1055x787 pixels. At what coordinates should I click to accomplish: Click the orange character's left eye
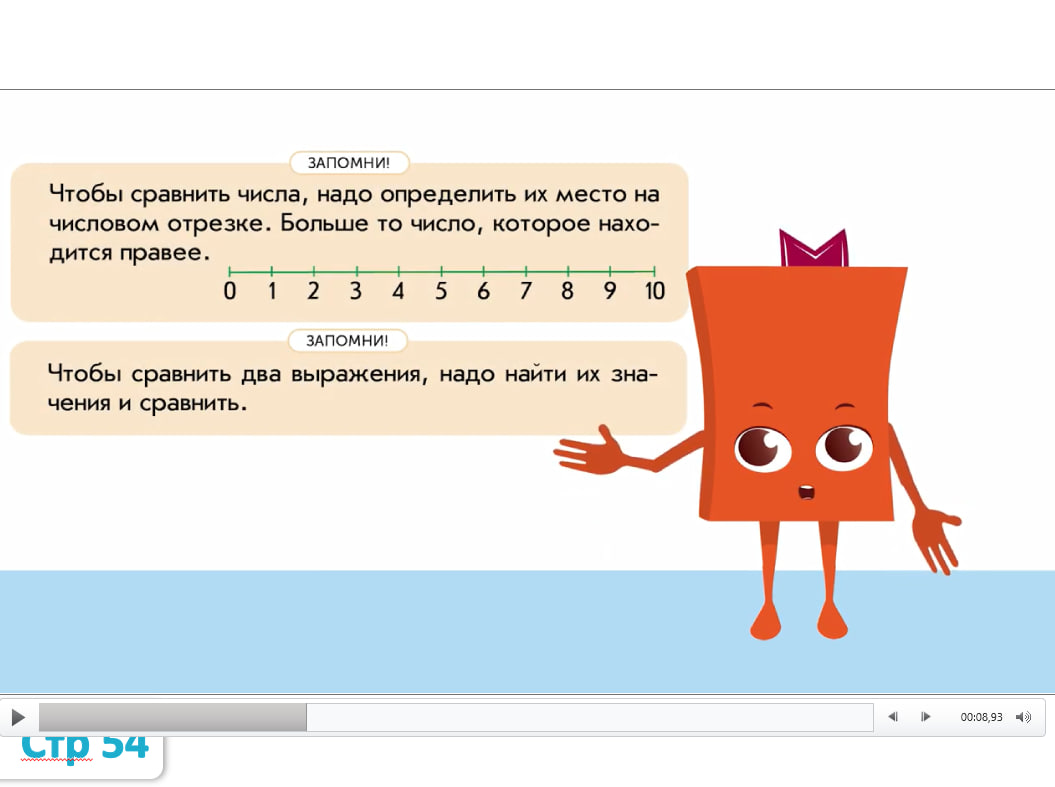(763, 446)
